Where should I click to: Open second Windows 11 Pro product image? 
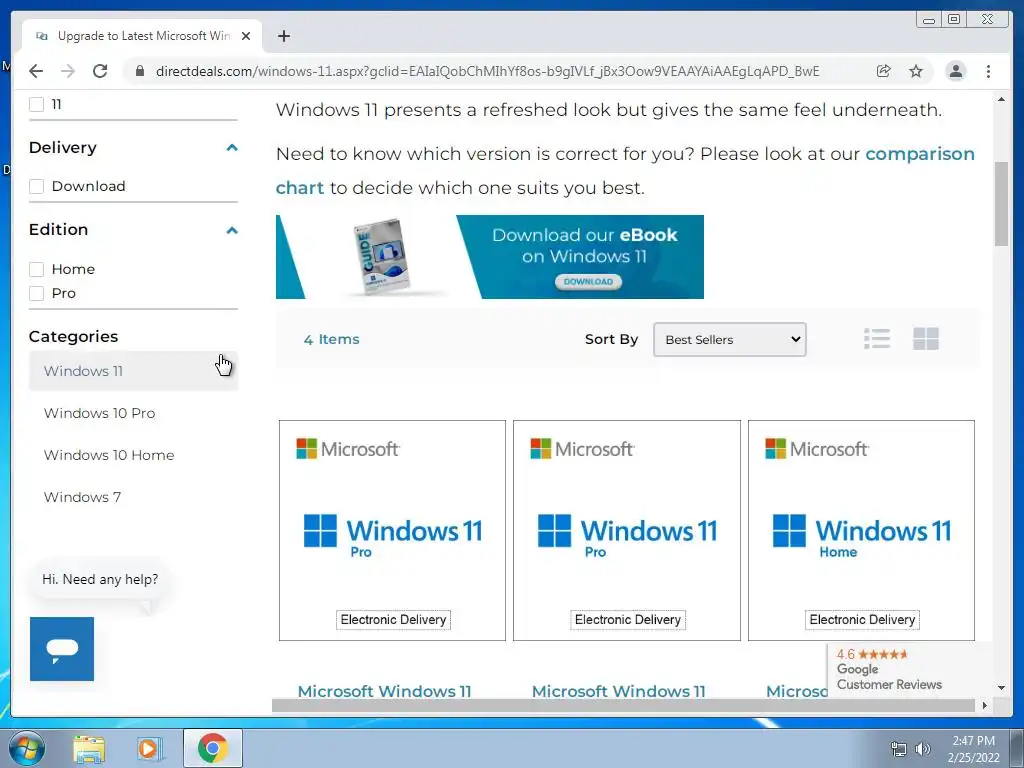click(627, 530)
